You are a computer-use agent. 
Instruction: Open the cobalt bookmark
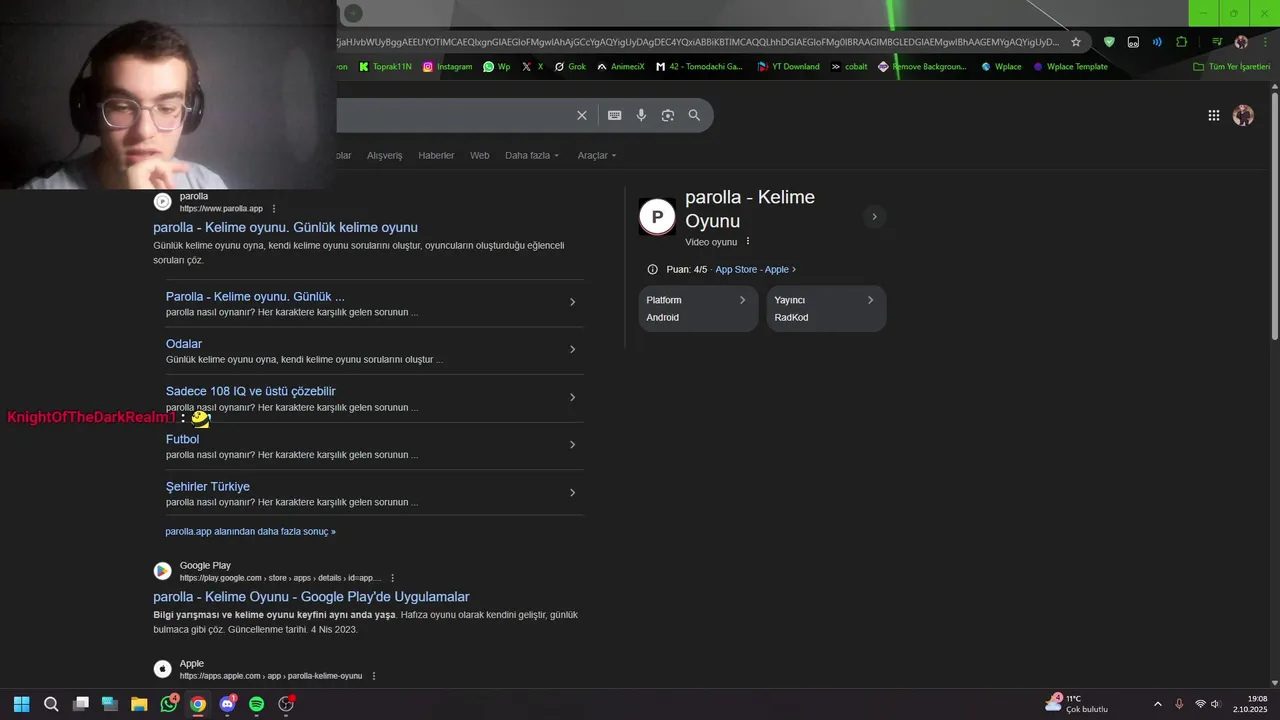coord(849,67)
